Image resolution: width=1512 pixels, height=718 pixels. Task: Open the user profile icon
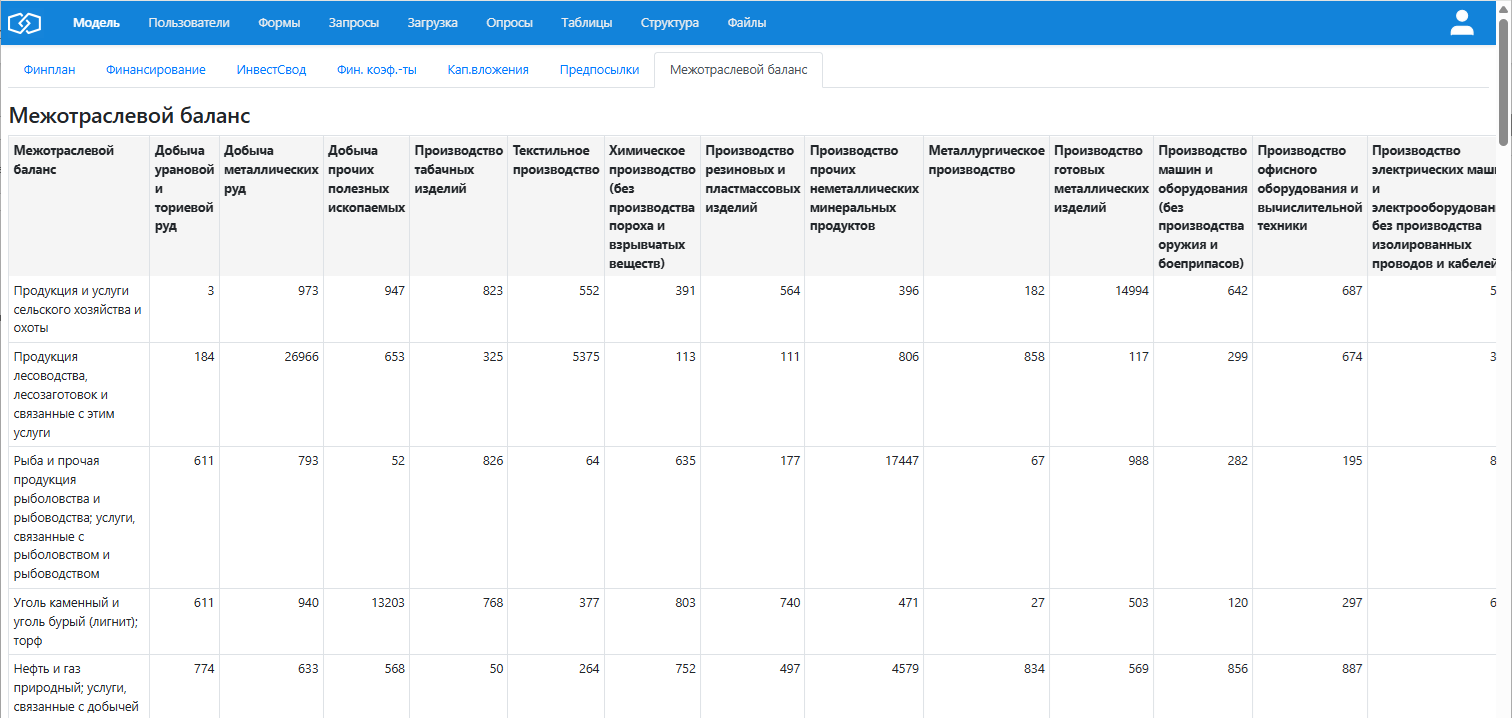1462,23
